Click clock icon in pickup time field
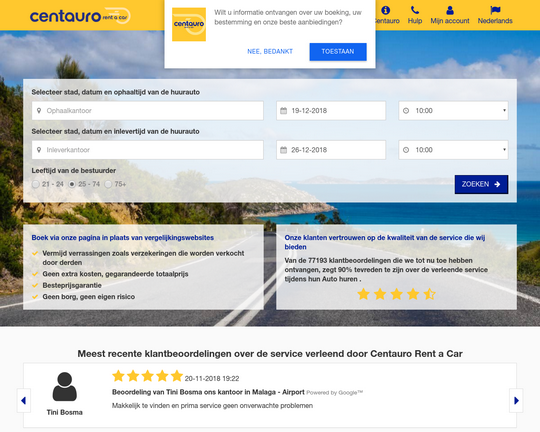The height and width of the screenshot is (432, 540). pos(406,111)
